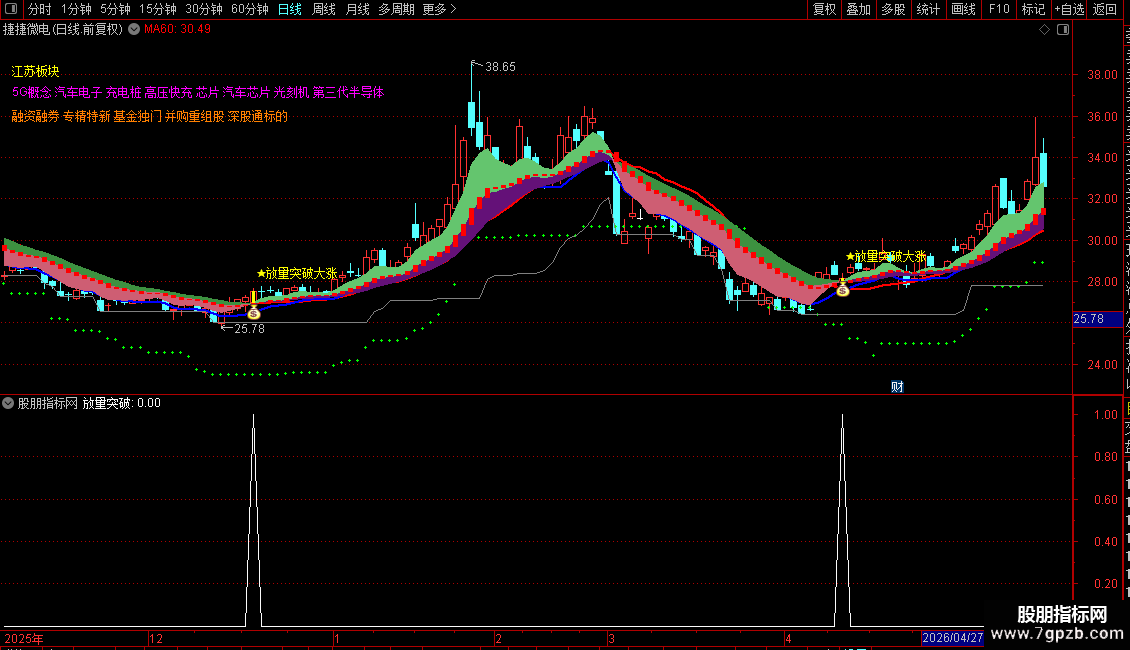Click the 2026/04/27 date marker on the timeline
The height and width of the screenshot is (650, 1130).
[953, 638]
